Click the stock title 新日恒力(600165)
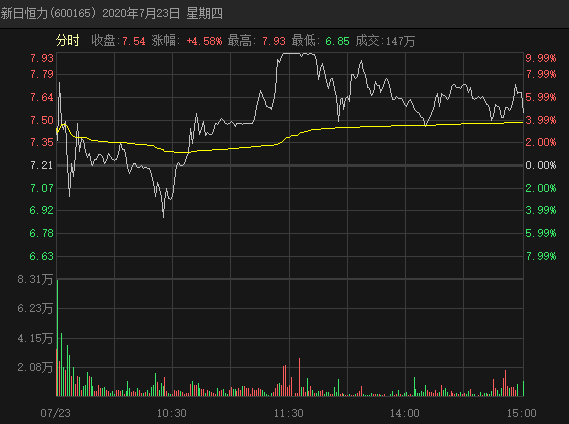This screenshot has height=424, width=569. 49,13
